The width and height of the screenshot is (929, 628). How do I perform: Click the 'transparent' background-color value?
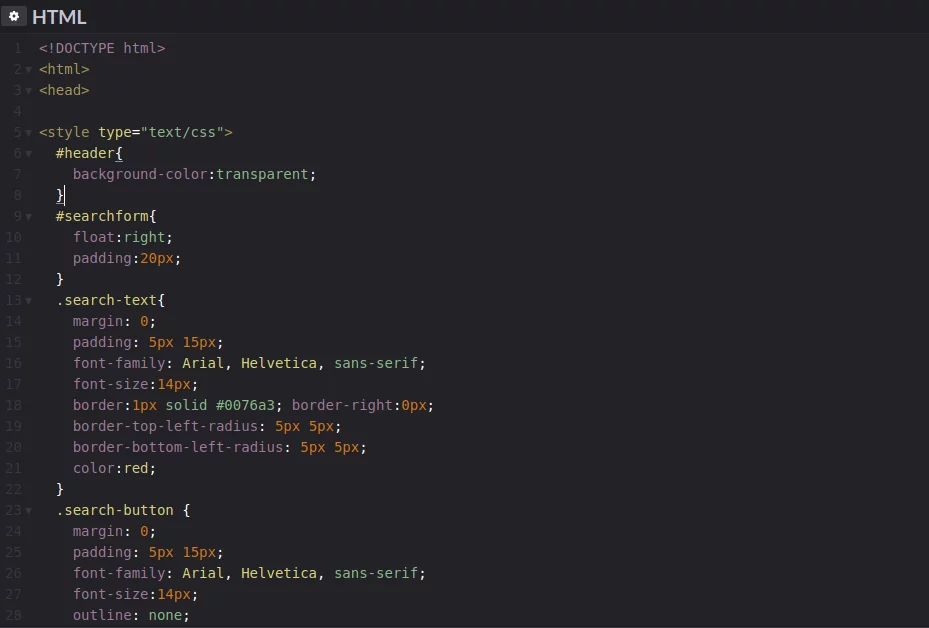pyautogui.click(x=262, y=174)
